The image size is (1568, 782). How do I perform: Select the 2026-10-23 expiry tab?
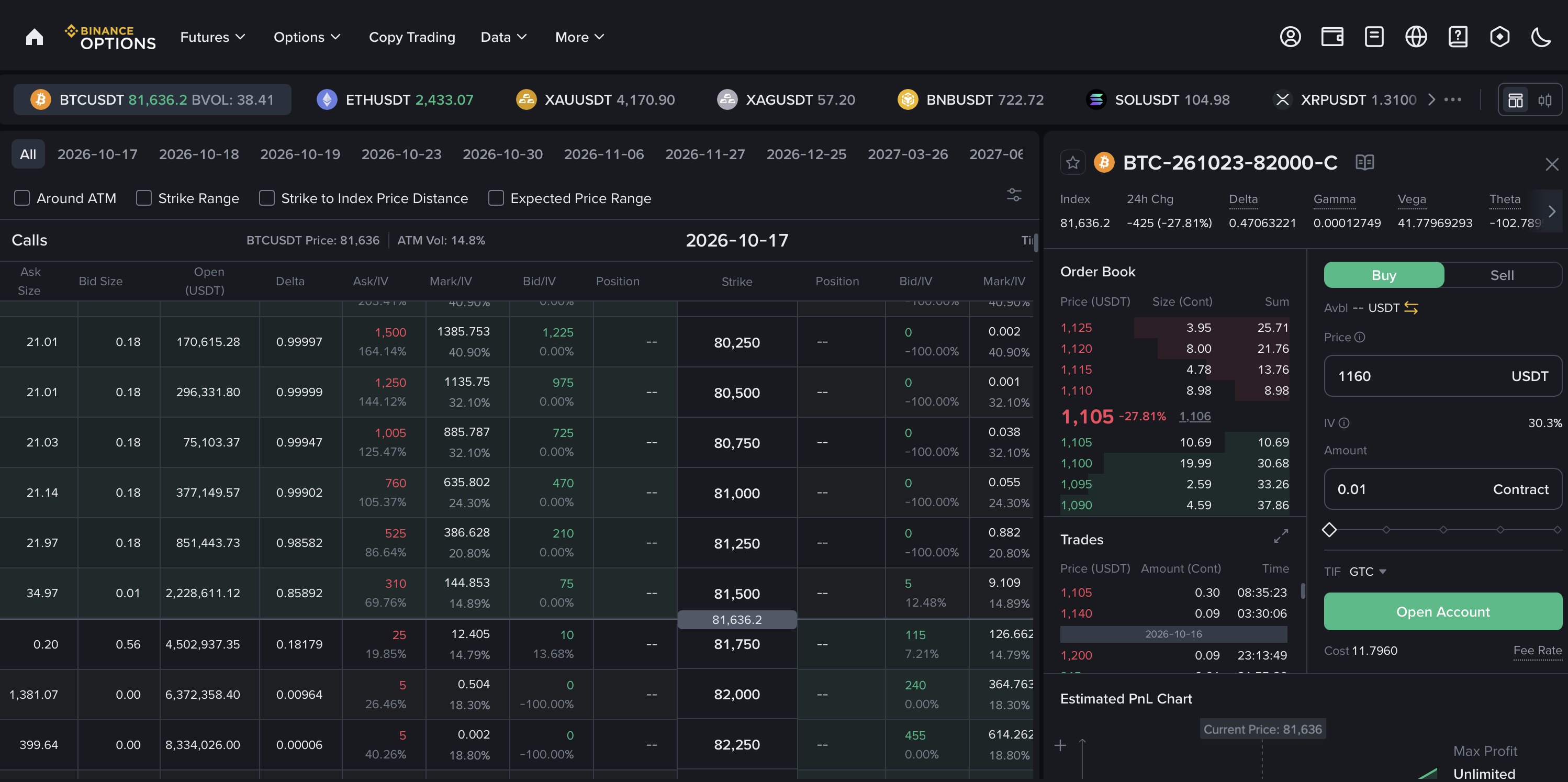pos(401,154)
